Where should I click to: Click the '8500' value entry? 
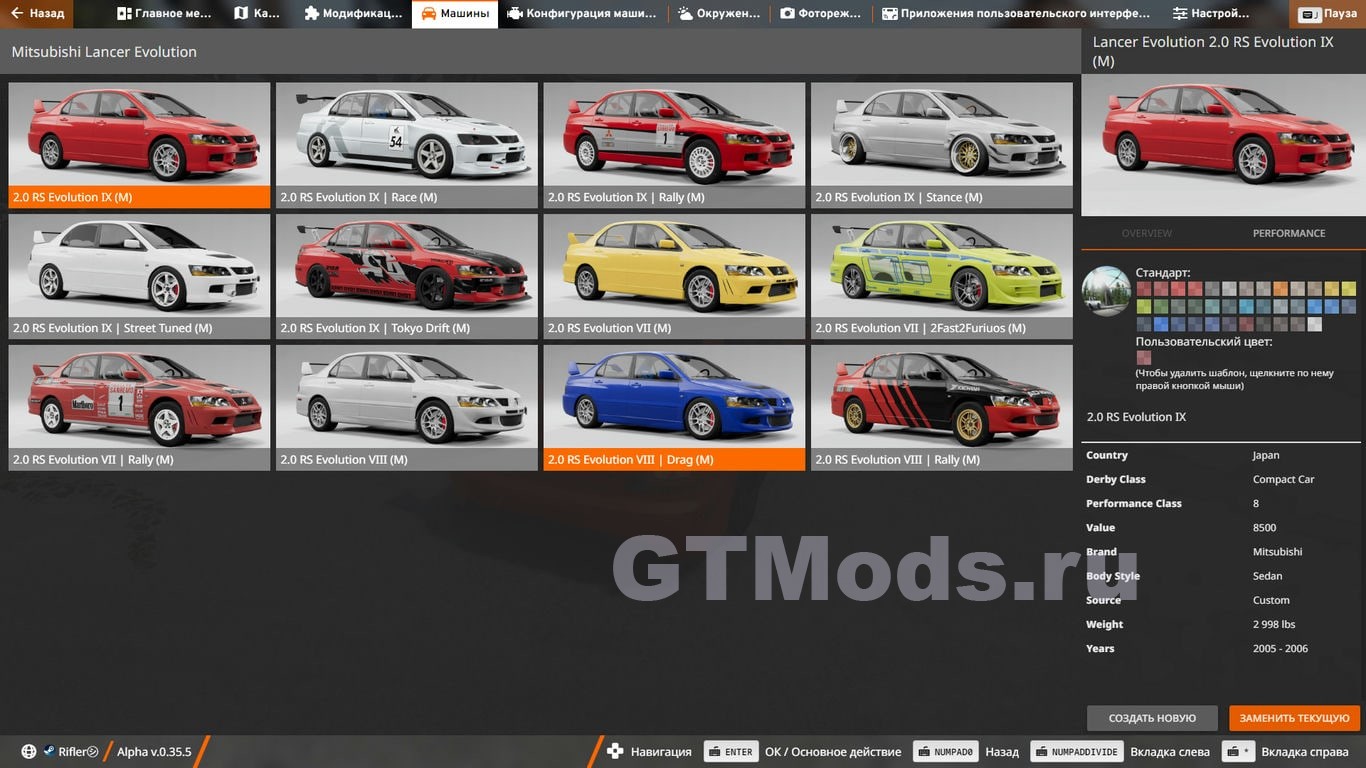point(1265,527)
